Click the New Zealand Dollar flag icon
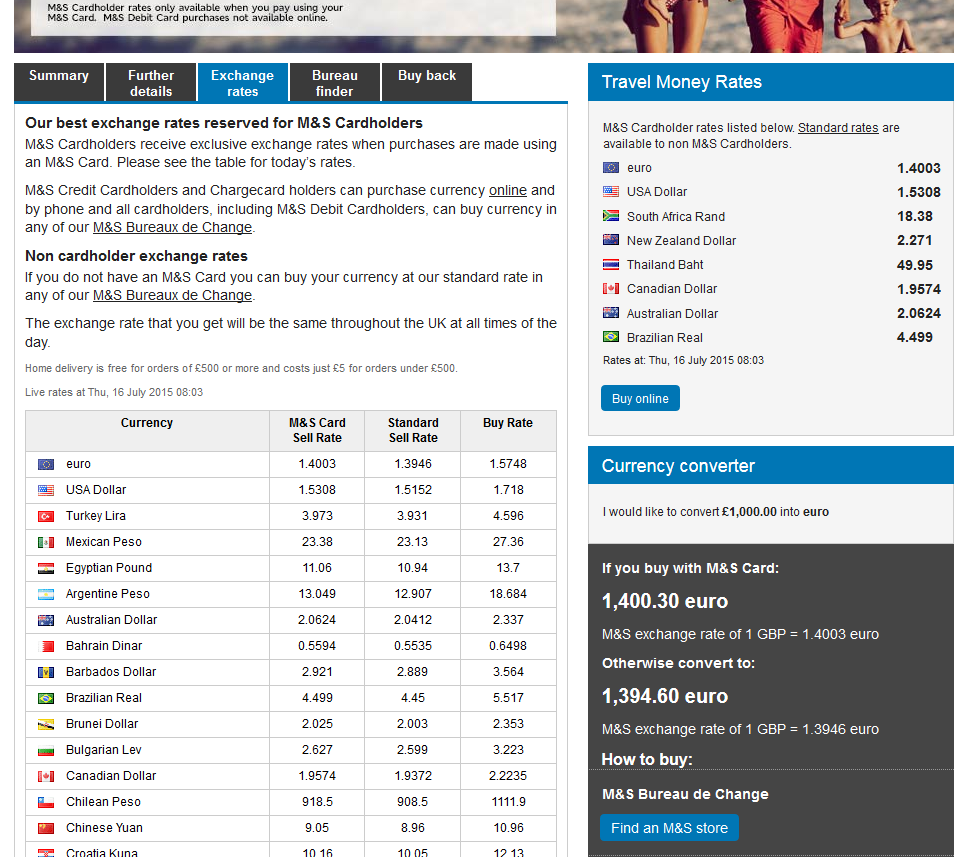The height and width of the screenshot is (857, 959). pyautogui.click(x=611, y=240)
